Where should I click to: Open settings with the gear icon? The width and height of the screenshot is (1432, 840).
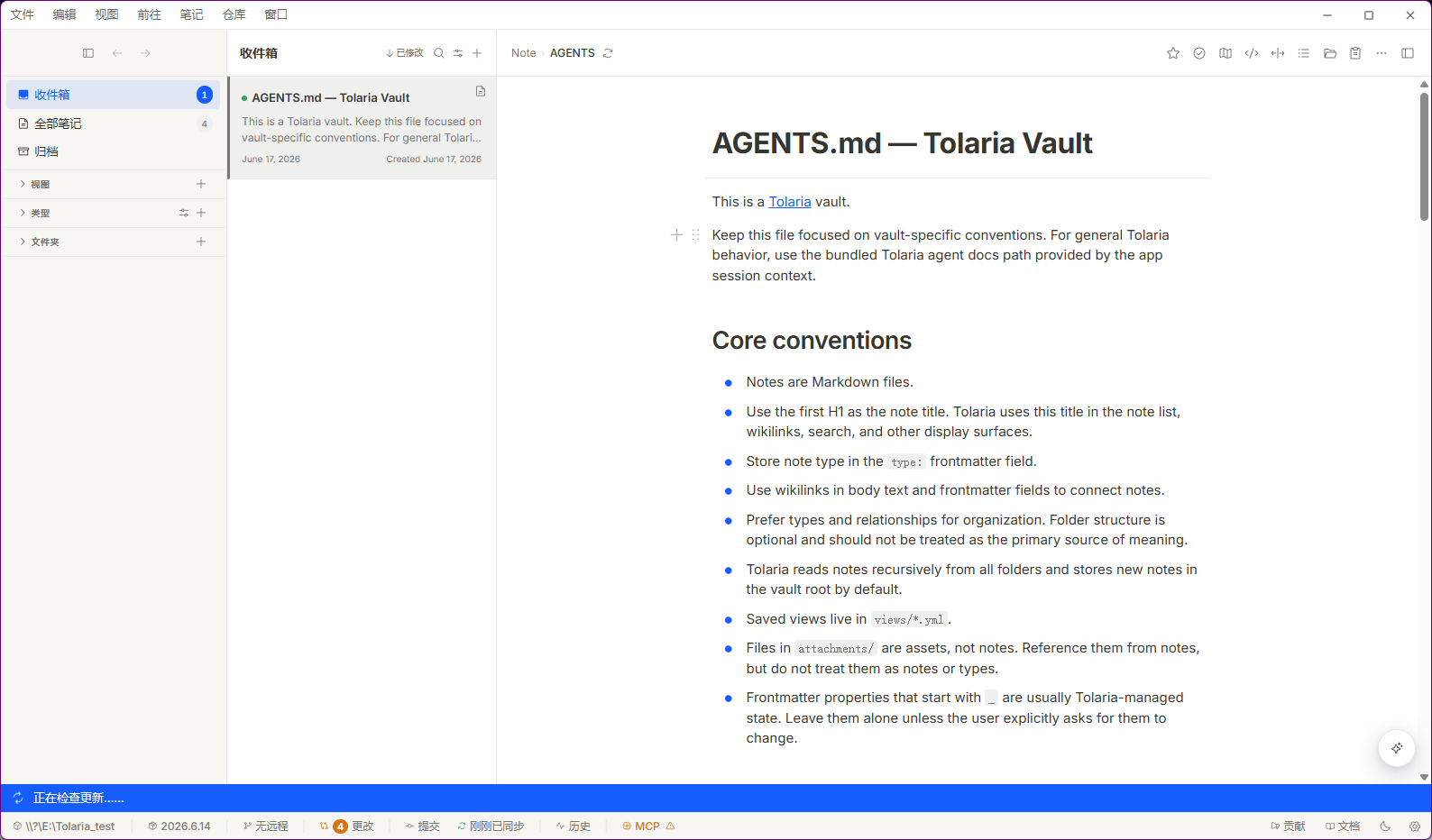tap(1415, 826)
